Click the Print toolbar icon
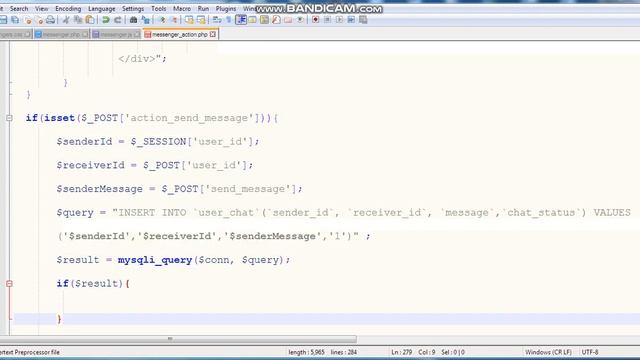 50,20
